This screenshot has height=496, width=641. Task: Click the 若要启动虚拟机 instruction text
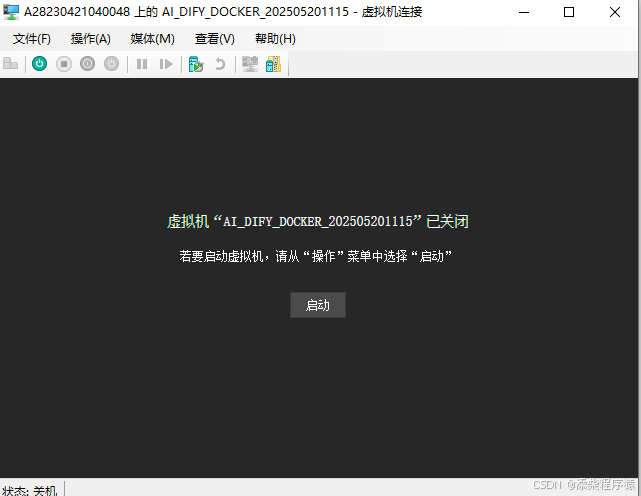coord(316,256)
